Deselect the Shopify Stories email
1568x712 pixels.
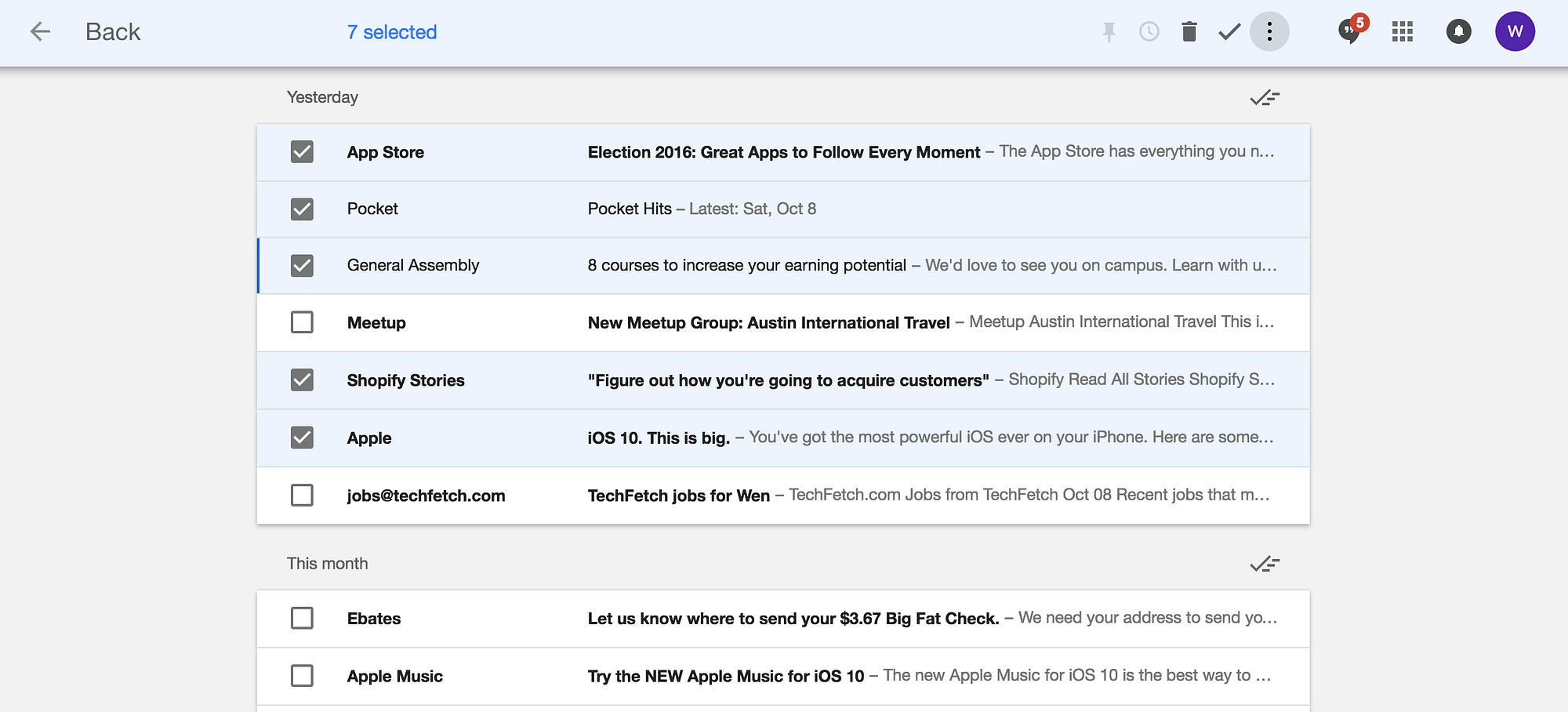(302, 380)
